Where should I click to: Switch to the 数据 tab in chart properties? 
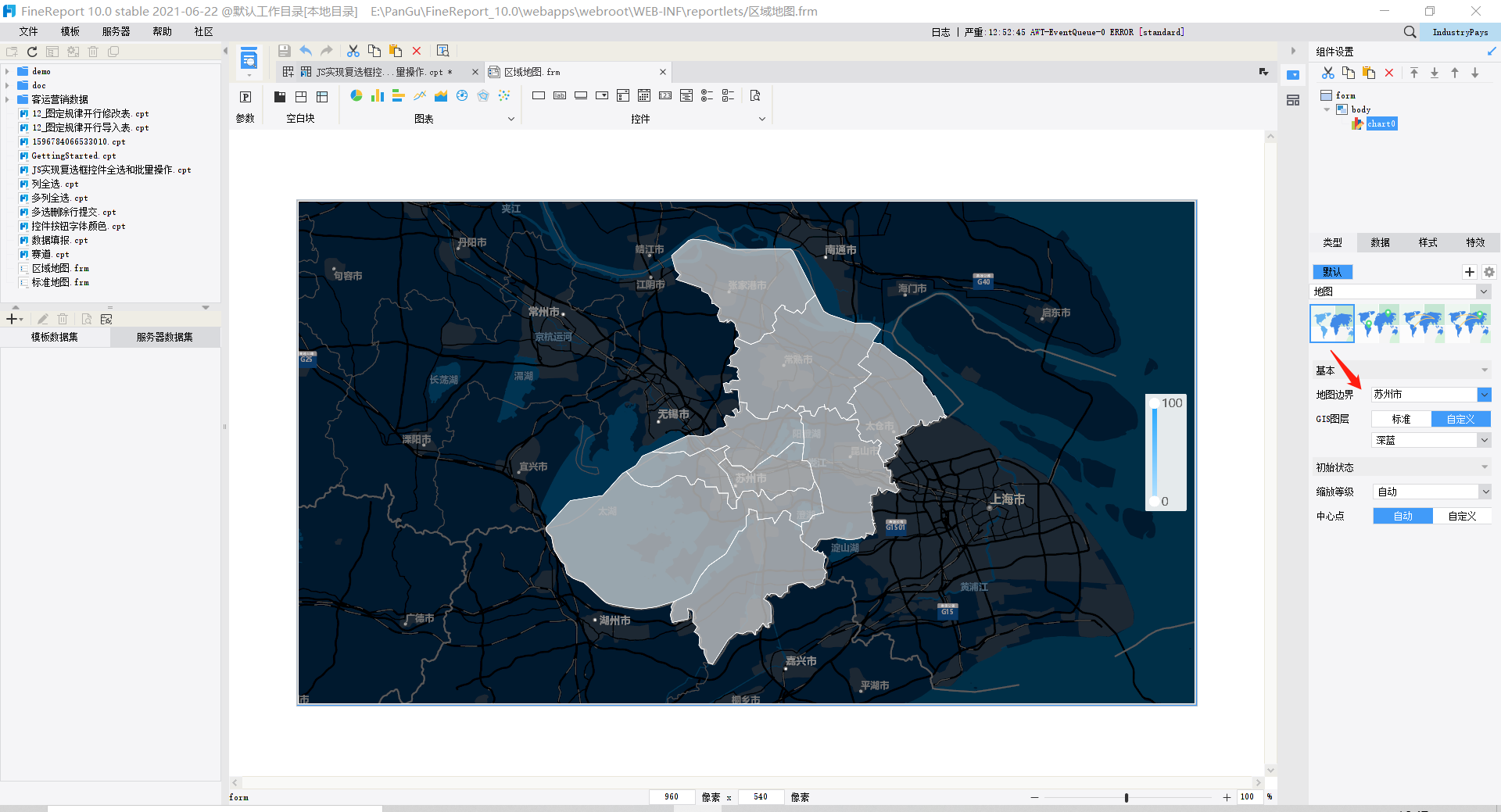coord(1380,242)
